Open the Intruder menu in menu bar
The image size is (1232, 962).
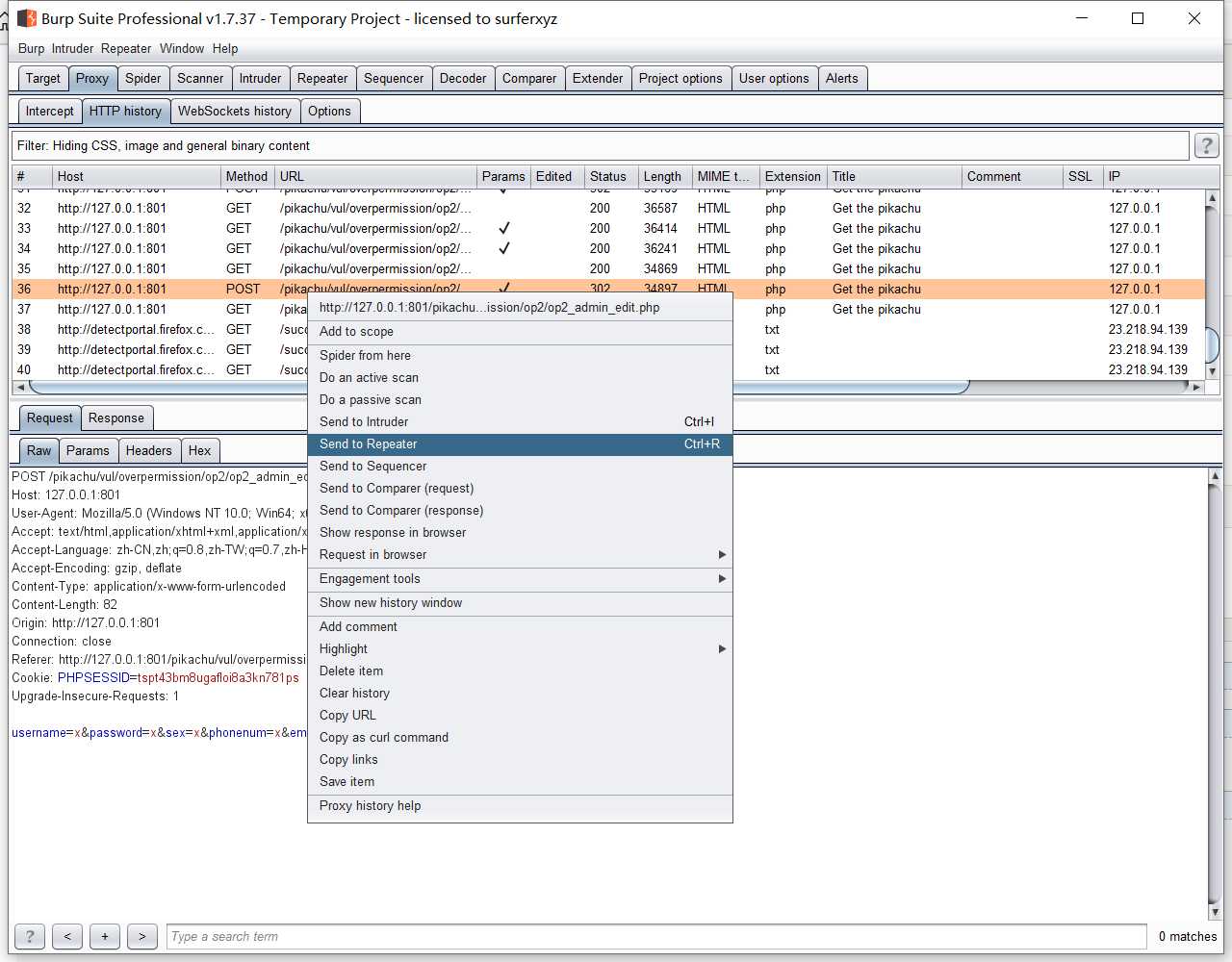click(x=72, y=48)
